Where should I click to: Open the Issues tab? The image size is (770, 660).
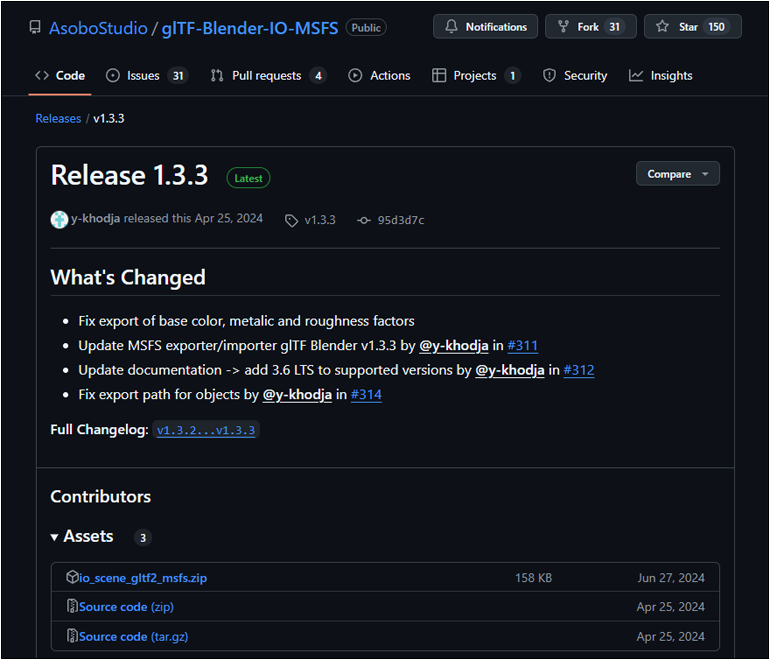(x=147, y=76)
